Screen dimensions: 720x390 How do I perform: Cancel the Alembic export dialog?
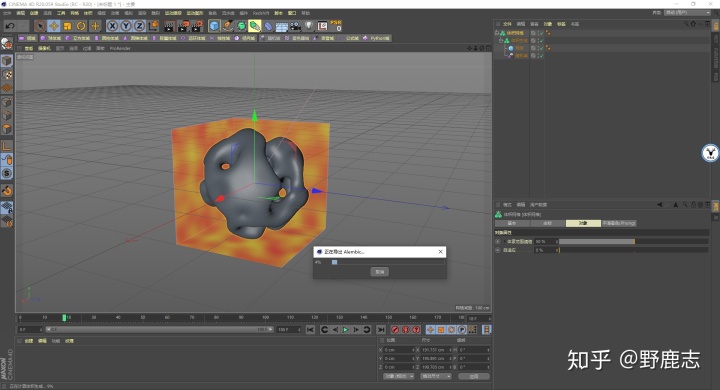click(x=380, y=271)
